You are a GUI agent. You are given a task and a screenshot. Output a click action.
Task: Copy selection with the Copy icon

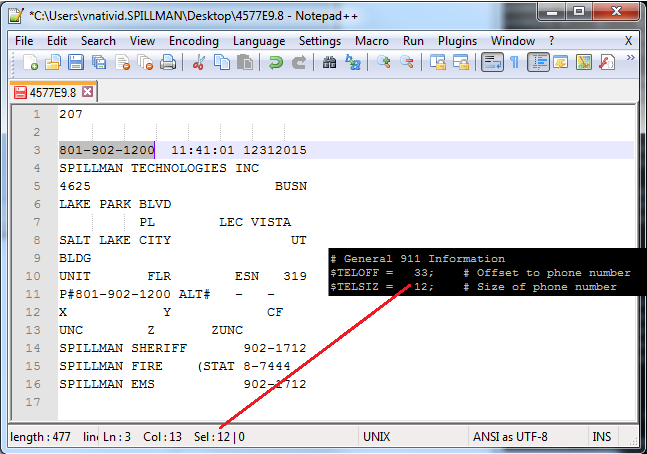point(222,63)
